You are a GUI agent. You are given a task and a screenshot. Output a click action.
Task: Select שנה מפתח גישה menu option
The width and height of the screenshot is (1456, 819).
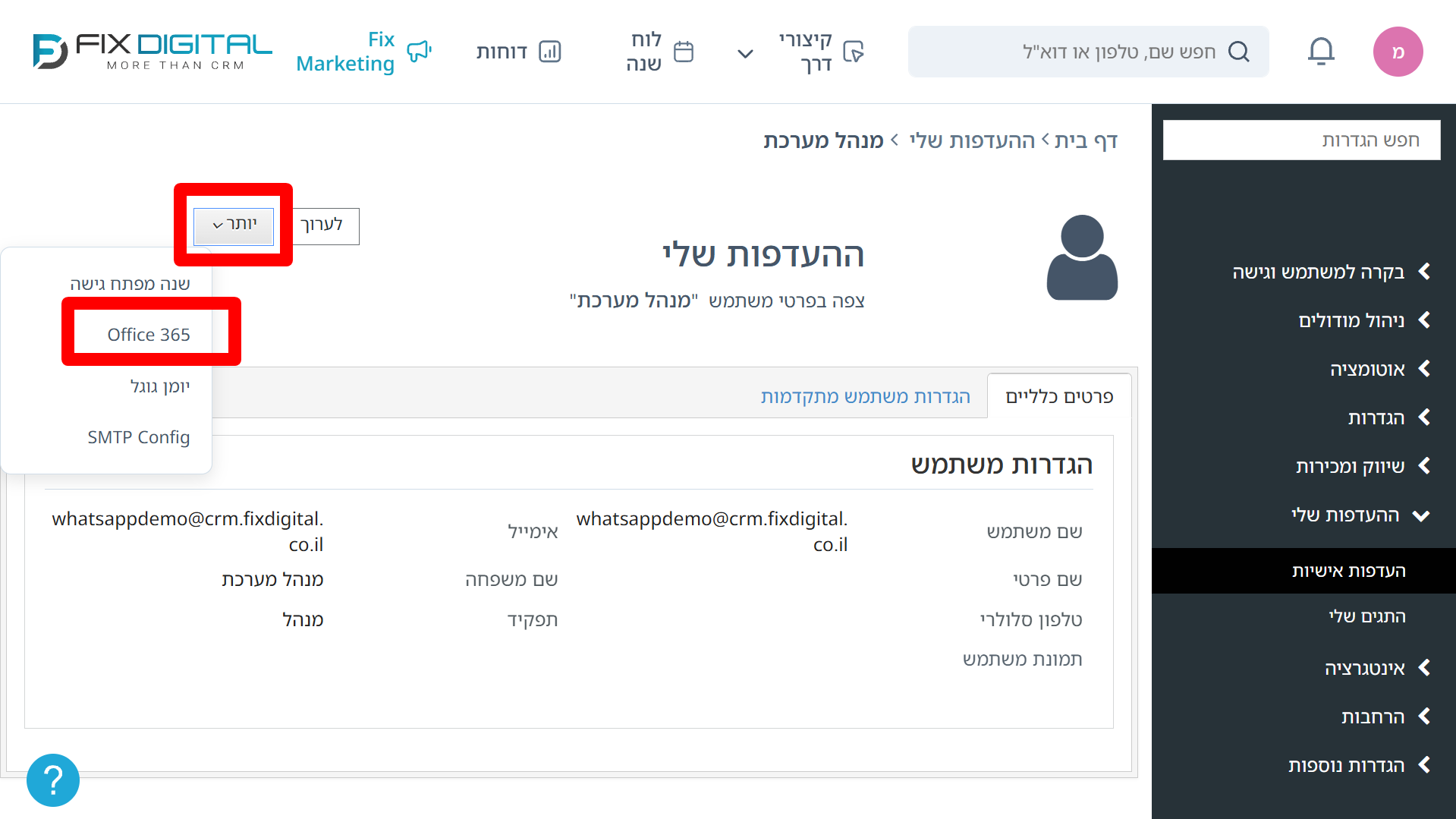(131, 284)
